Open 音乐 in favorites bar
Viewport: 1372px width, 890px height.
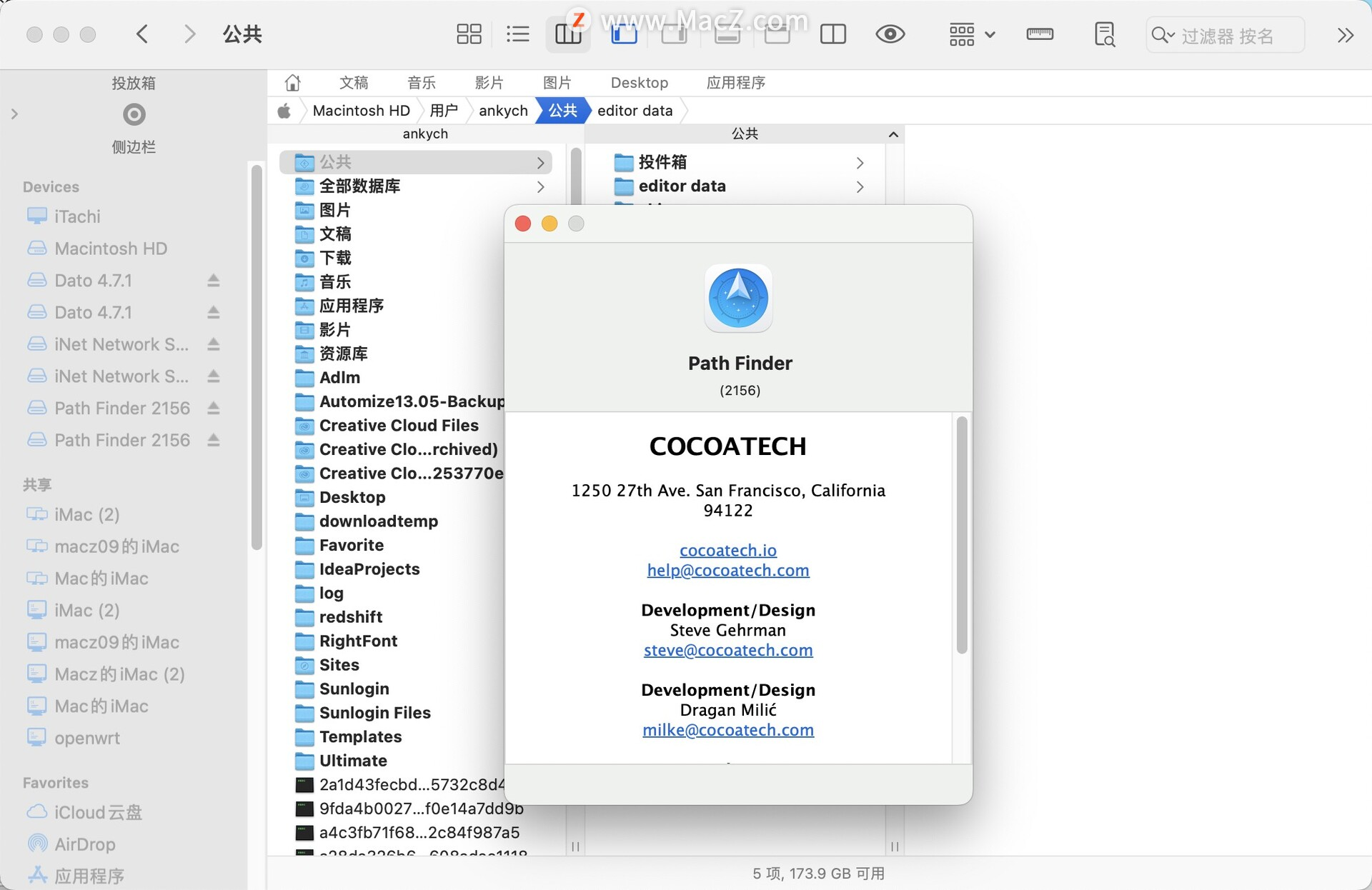click(x=422, y=83)
